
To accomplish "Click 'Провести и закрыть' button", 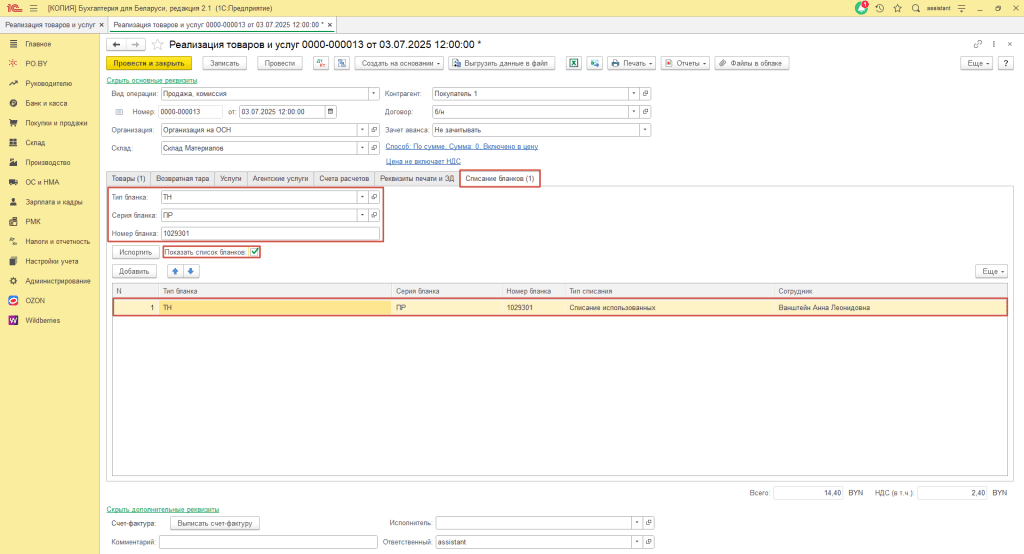I will 149,63.
